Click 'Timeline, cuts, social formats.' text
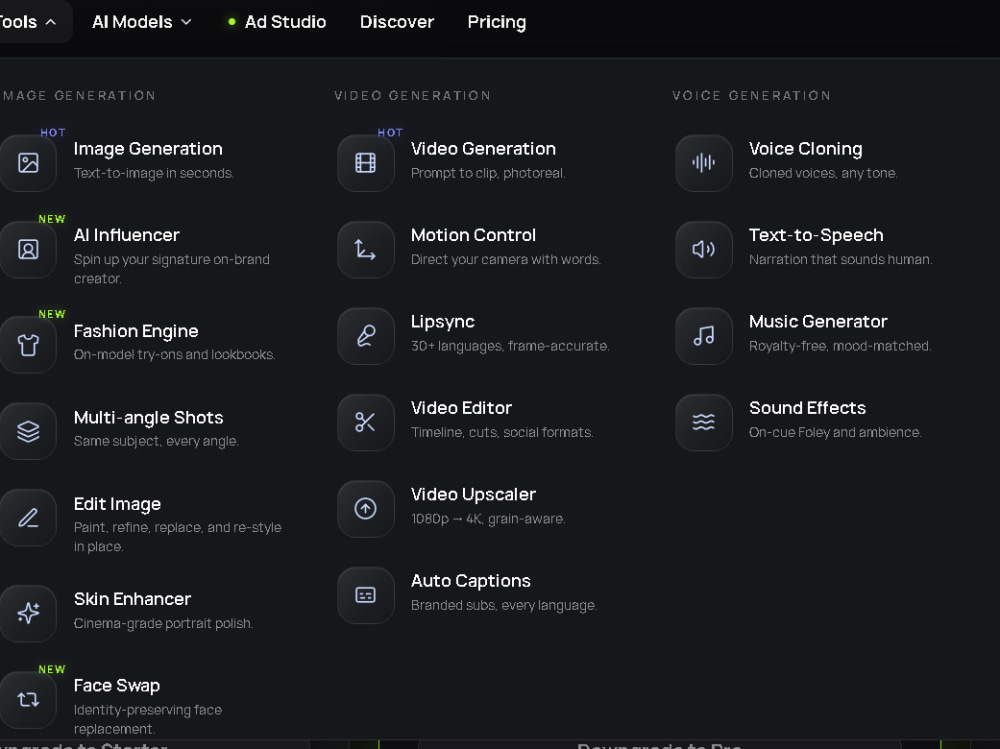 coord(502,433)
